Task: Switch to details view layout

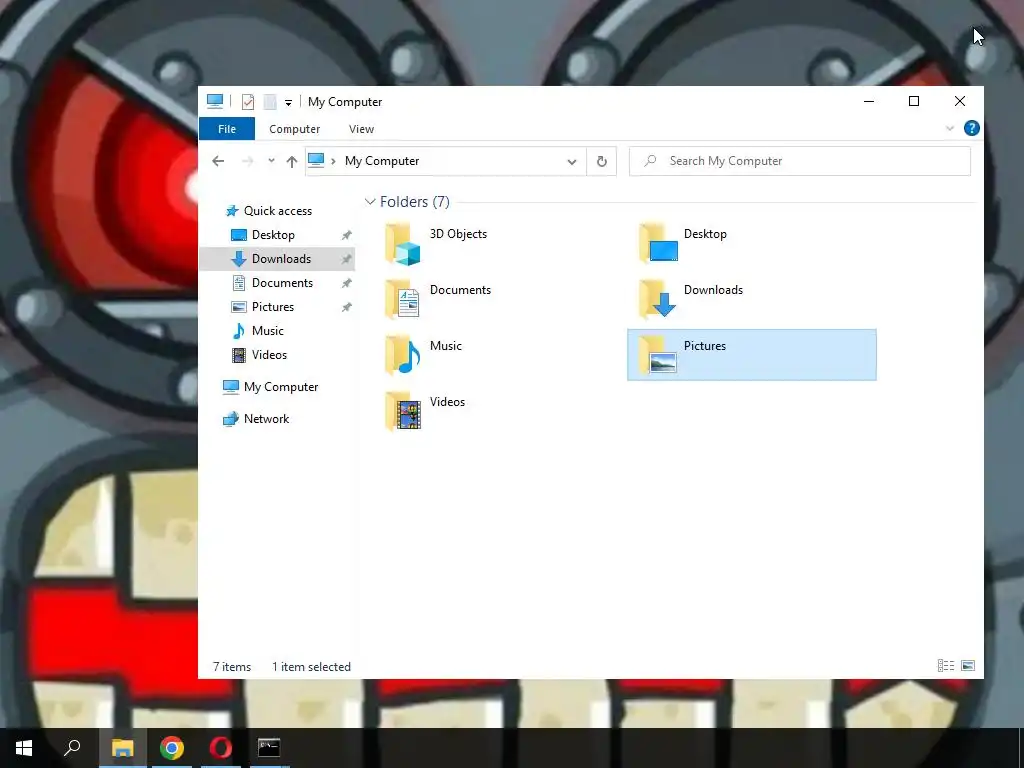Action: (946, 665)
